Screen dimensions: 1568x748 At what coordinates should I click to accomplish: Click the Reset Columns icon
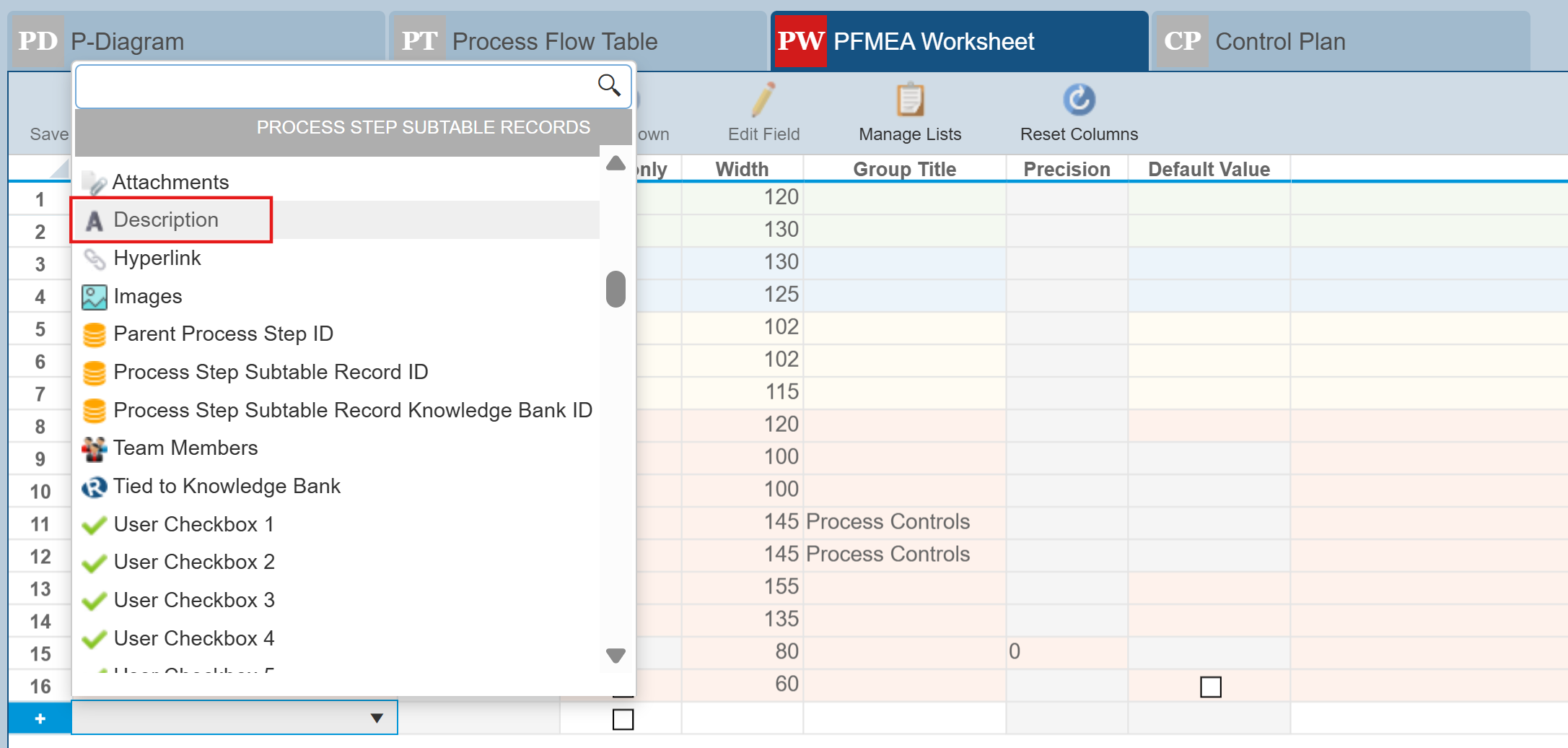1078,100
